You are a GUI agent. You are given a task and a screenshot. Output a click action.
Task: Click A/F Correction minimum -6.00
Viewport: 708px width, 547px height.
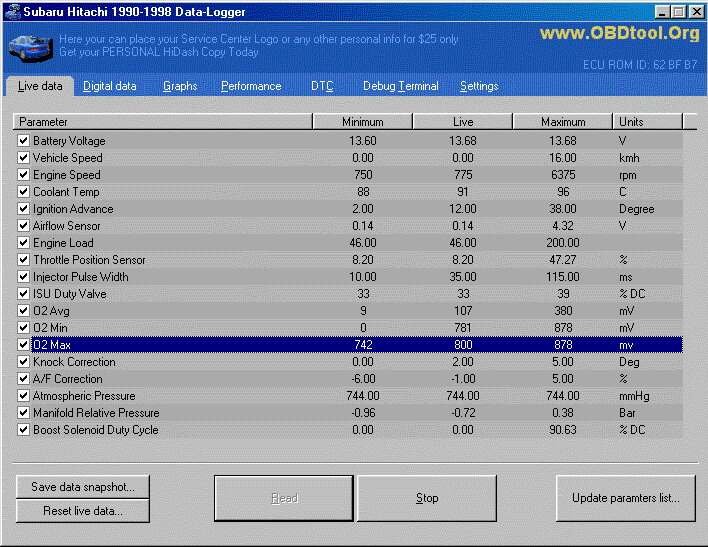click(x=363, y=379)
